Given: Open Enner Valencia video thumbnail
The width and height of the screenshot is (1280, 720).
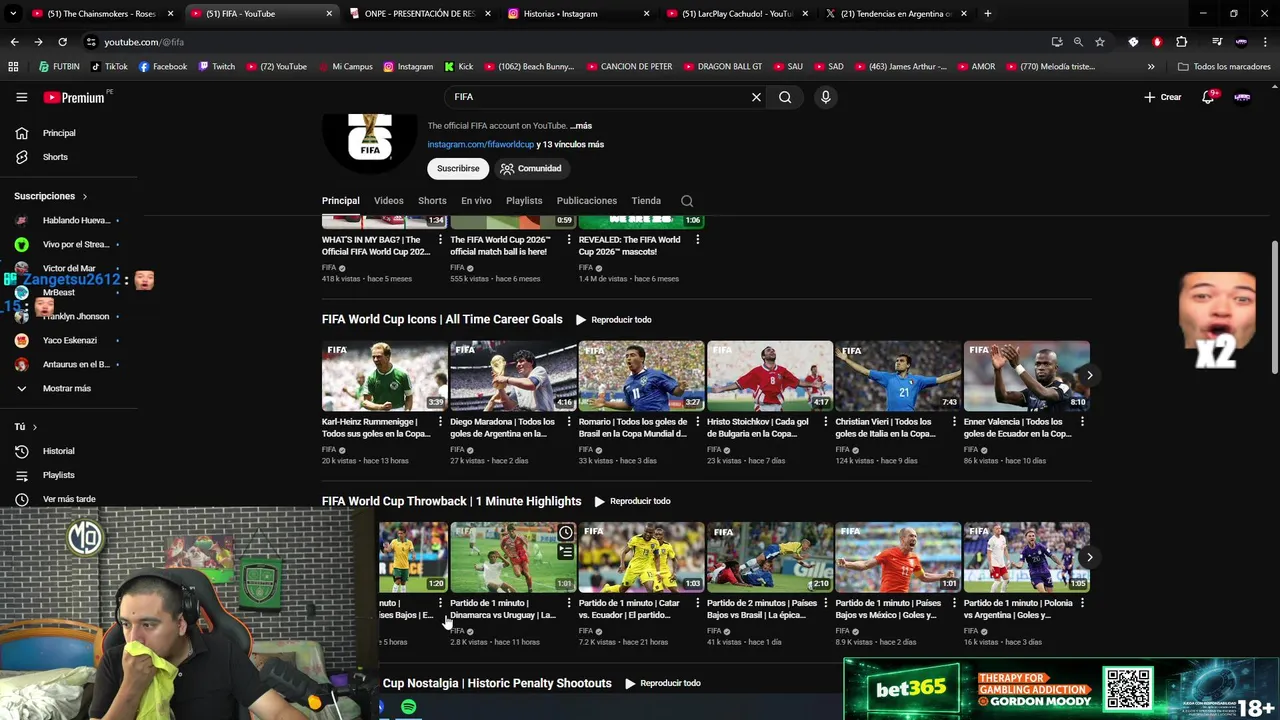Looking at the screenshot, I should click(x=1026, y=376).
